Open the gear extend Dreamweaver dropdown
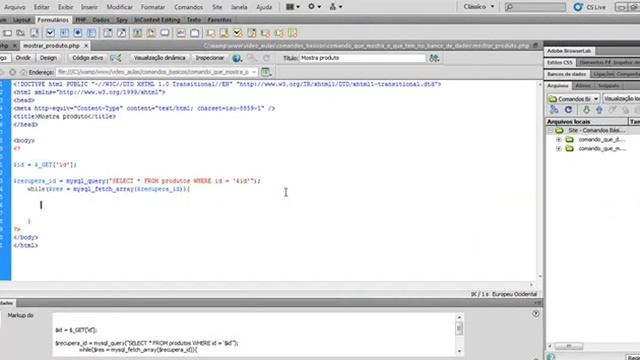 click(314, 7)
